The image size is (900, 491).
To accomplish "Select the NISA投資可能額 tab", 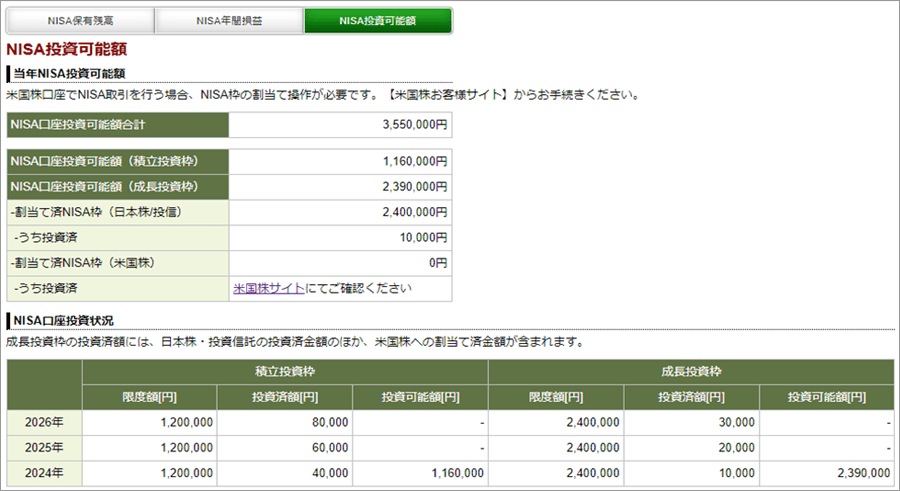I will pyautogui.click(x=378, y=21).
